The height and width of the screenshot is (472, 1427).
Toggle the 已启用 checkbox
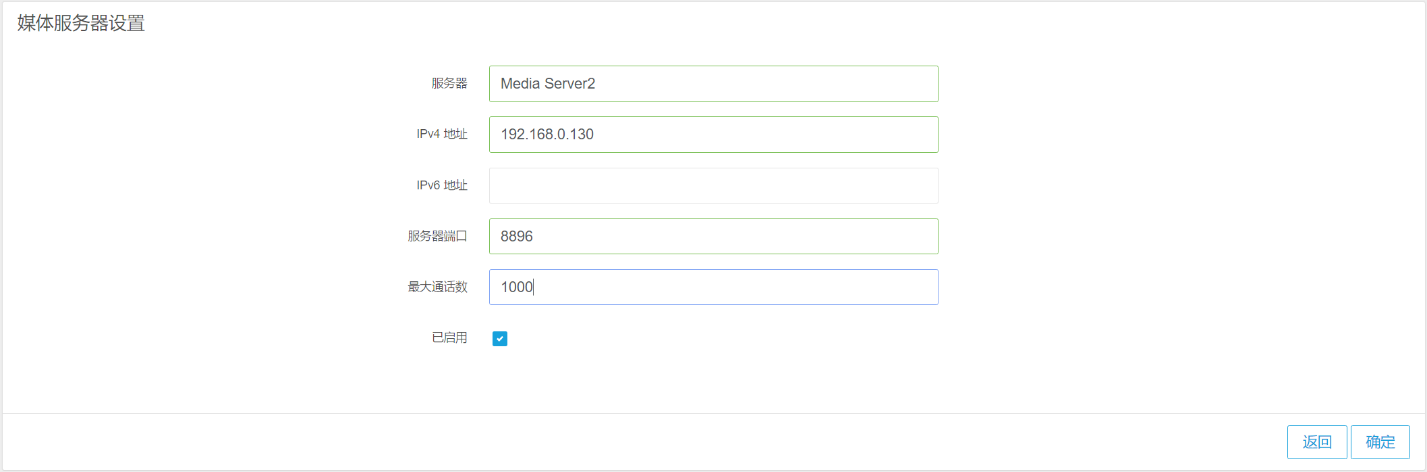[500, 339]
